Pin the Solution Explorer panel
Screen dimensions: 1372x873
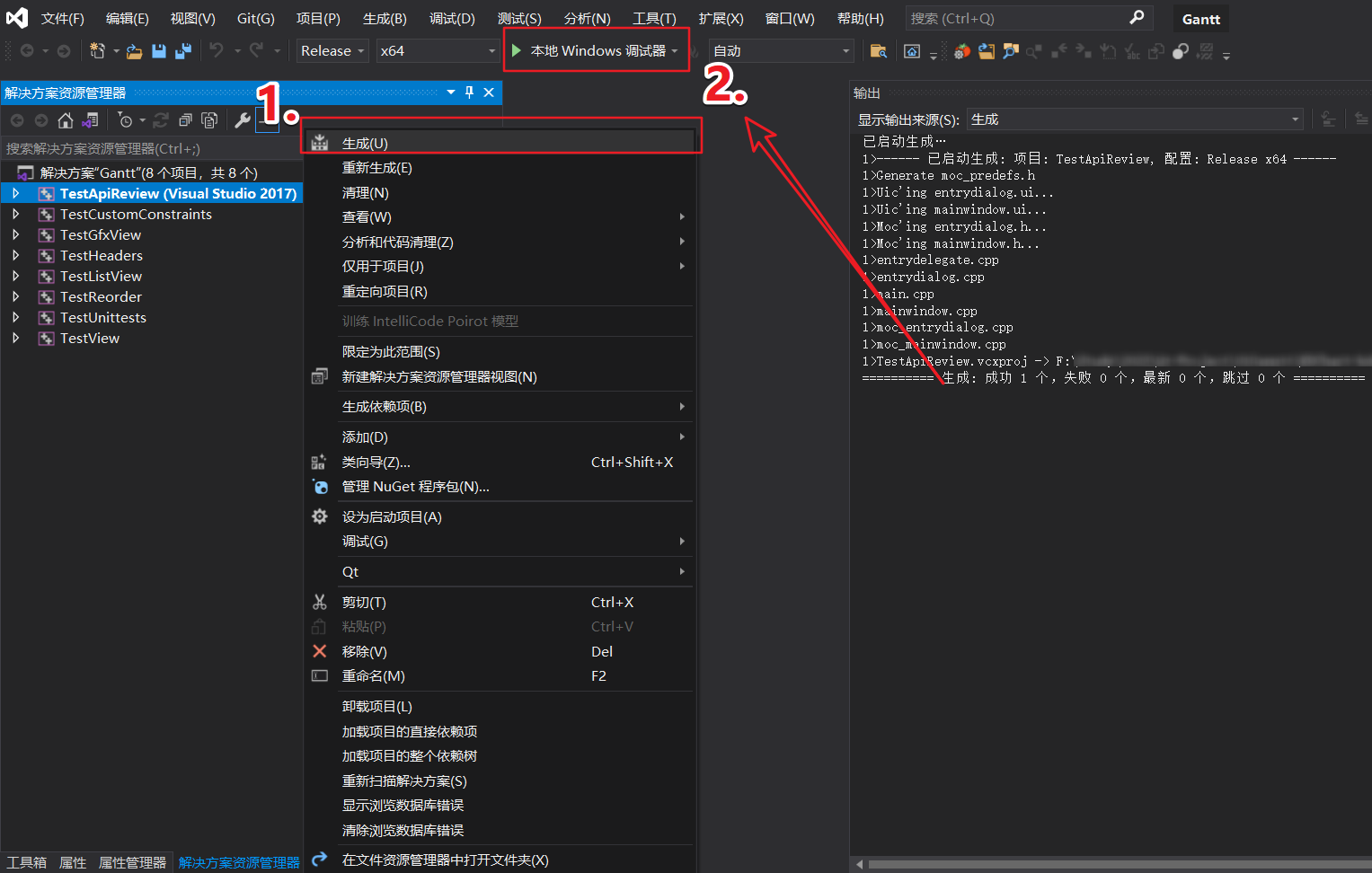click(469, 93)
